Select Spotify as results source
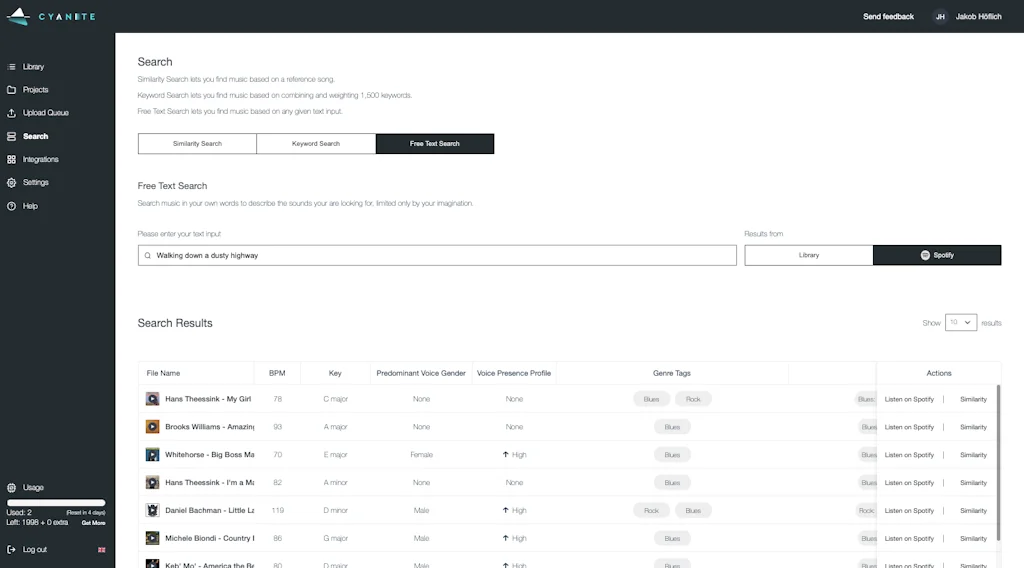 (x=936, y=255)
